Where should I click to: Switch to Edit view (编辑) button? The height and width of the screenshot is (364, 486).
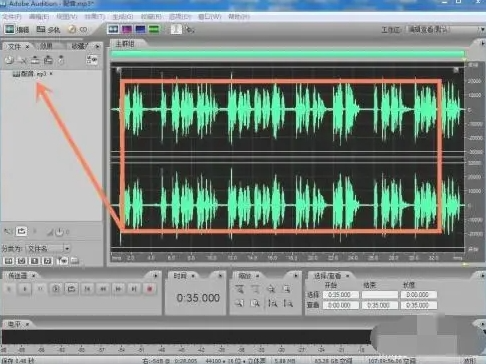point(17,30)
